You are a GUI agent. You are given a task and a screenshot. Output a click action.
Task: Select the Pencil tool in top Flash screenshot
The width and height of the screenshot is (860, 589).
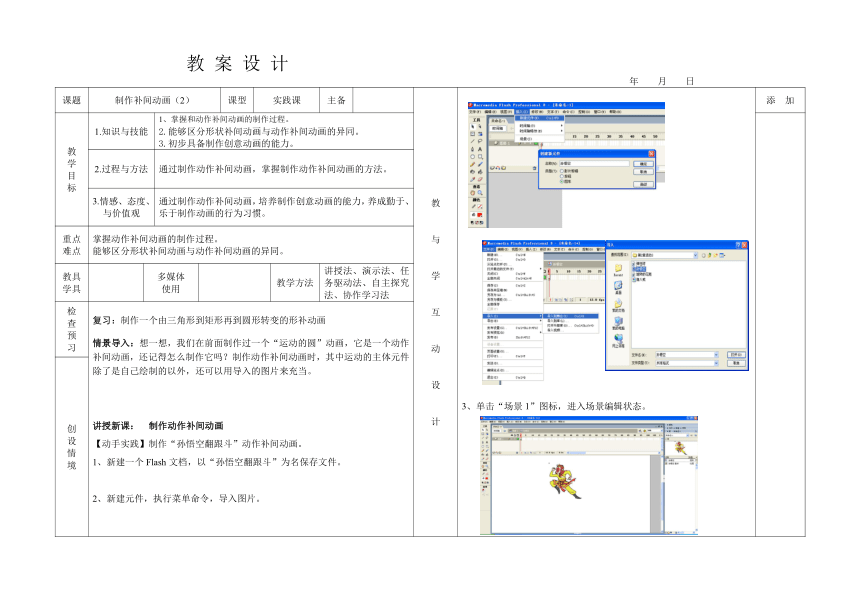point(472,164)
